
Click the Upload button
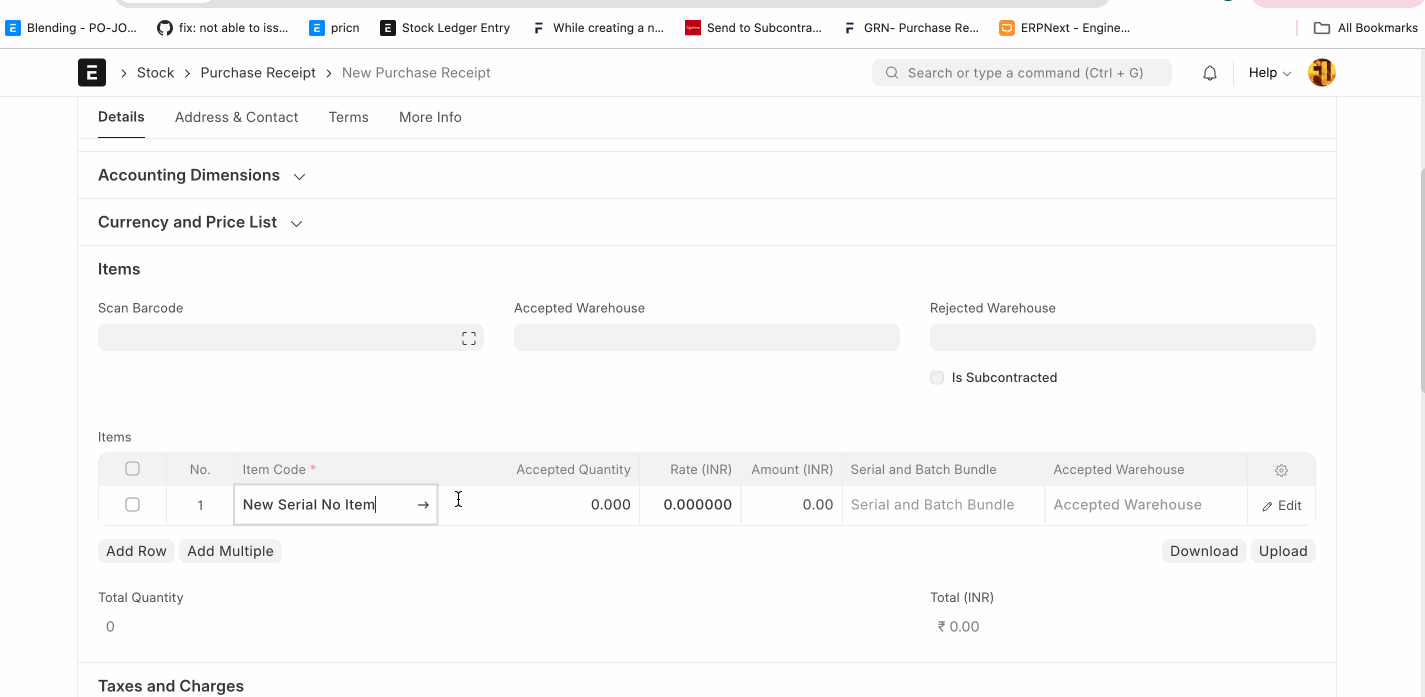1282,551
